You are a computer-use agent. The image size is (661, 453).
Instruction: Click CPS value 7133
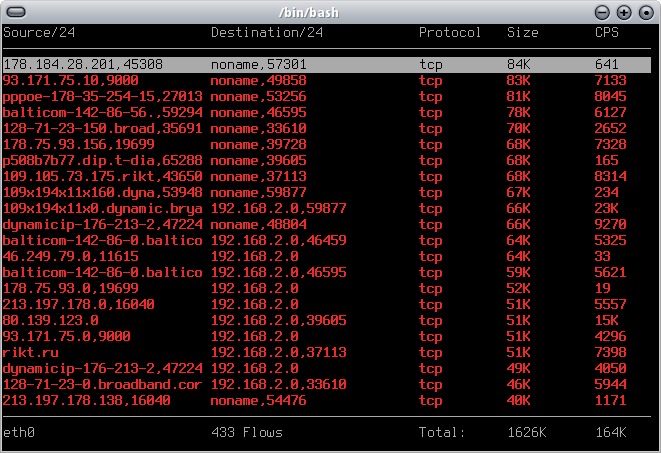click(x=610, y=80)
